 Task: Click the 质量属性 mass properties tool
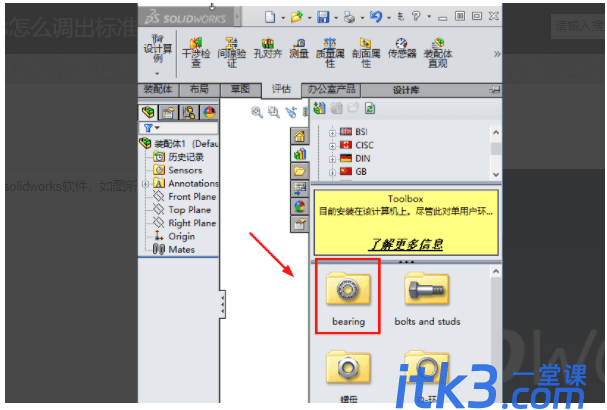(330, 52)
